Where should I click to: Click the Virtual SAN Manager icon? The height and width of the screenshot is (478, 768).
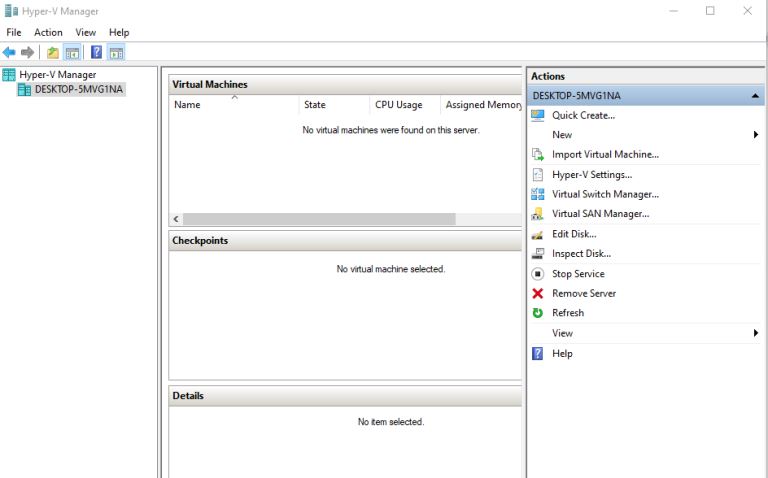[x=537, y=214]
